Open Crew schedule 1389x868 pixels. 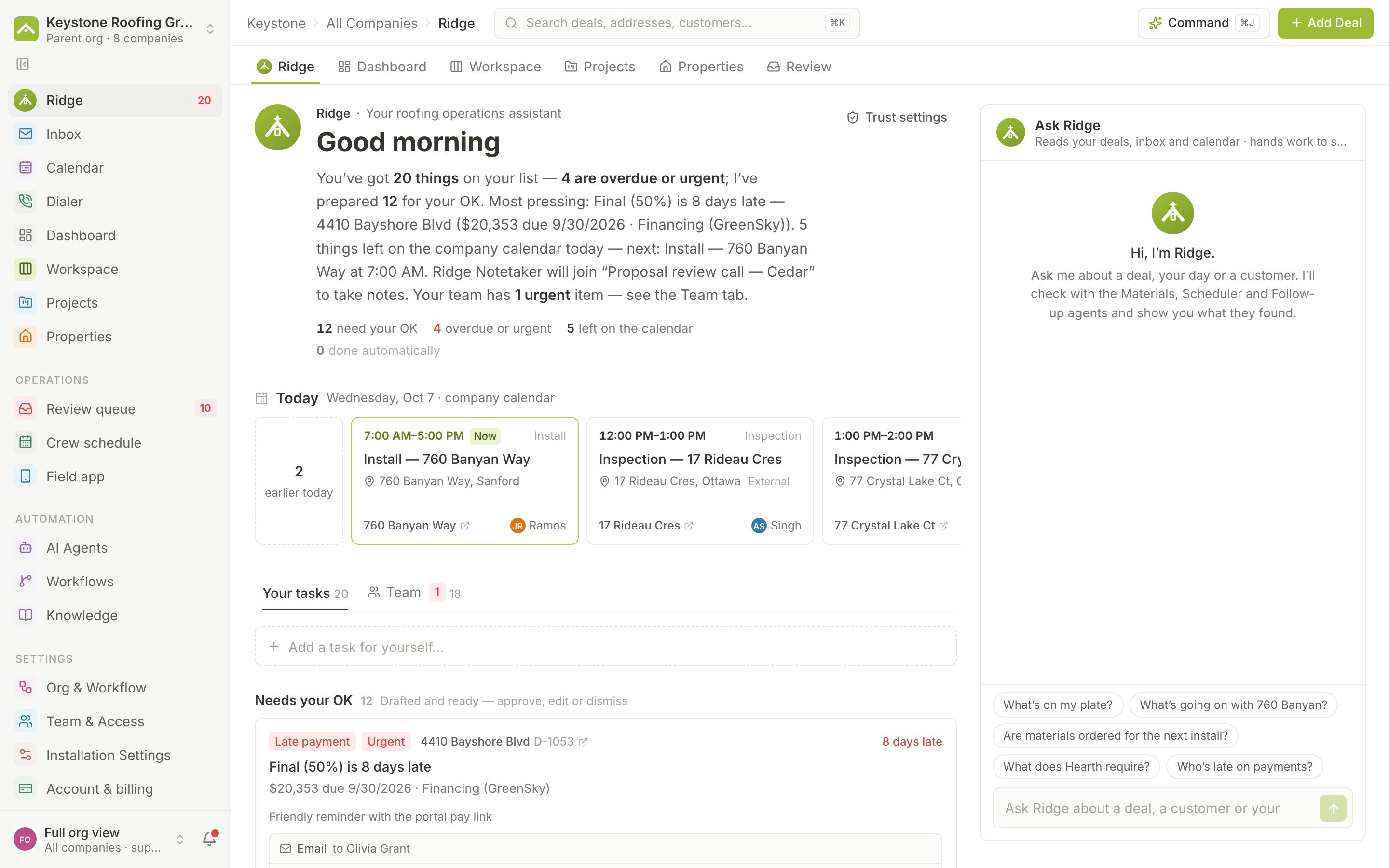pyautogui.click(x=115, y=442)
